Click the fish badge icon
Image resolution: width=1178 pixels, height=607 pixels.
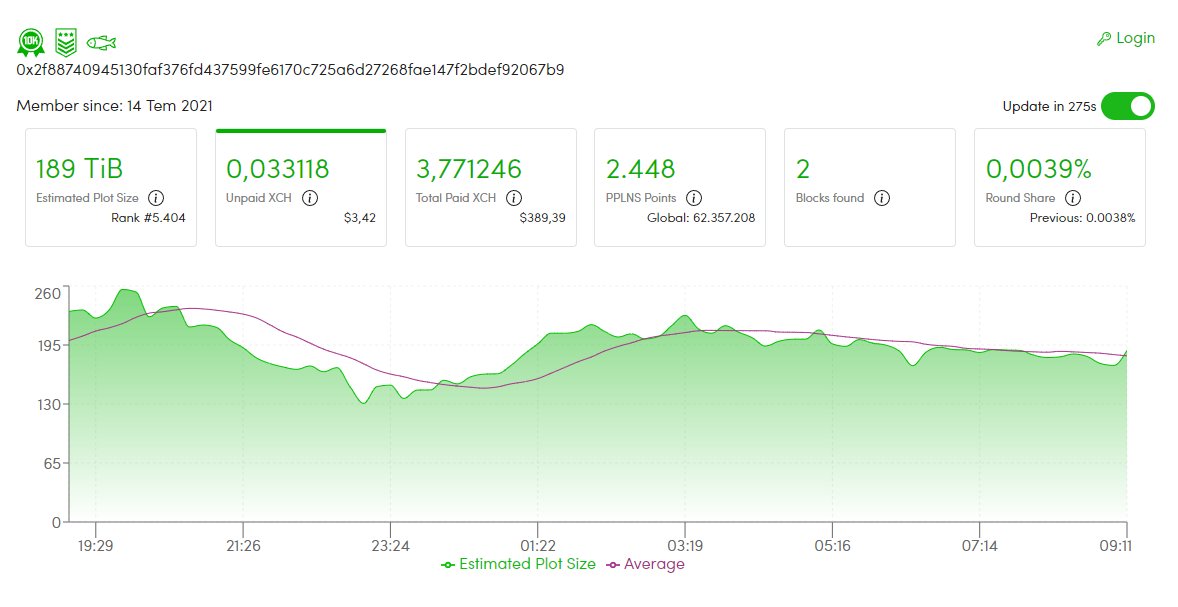pyautogui.click(x=101, y=43)
